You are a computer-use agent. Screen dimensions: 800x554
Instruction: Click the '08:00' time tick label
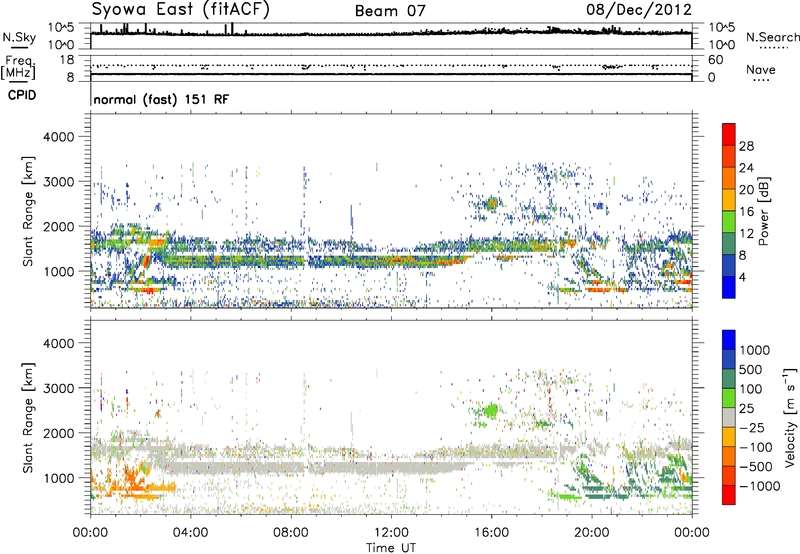pyautogui.click(x=290, y=533)
